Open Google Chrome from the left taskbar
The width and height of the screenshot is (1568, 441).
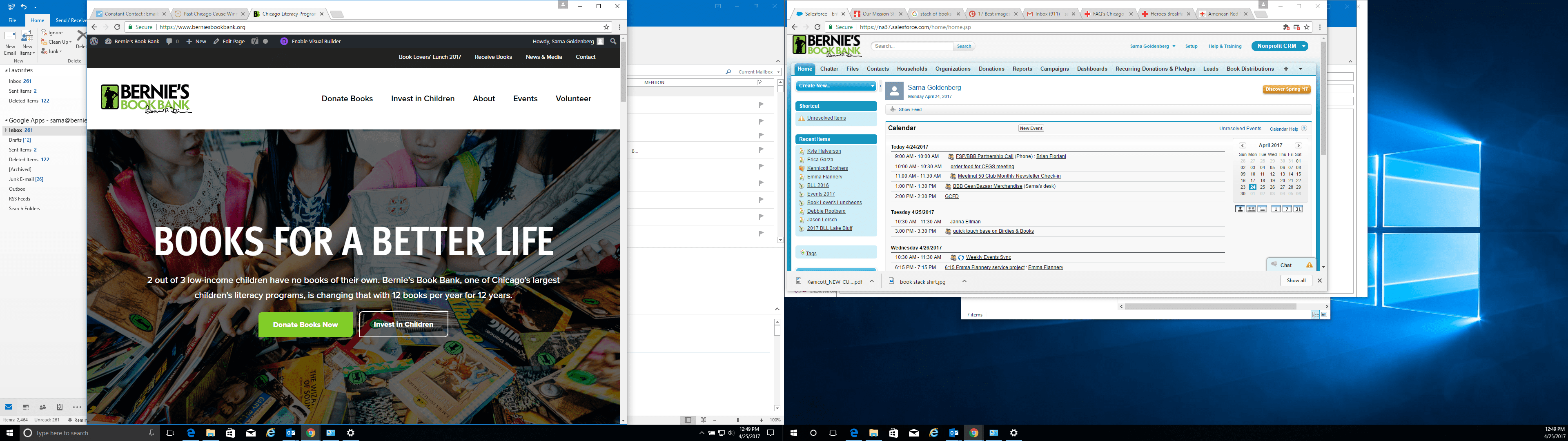click(310, 433)
